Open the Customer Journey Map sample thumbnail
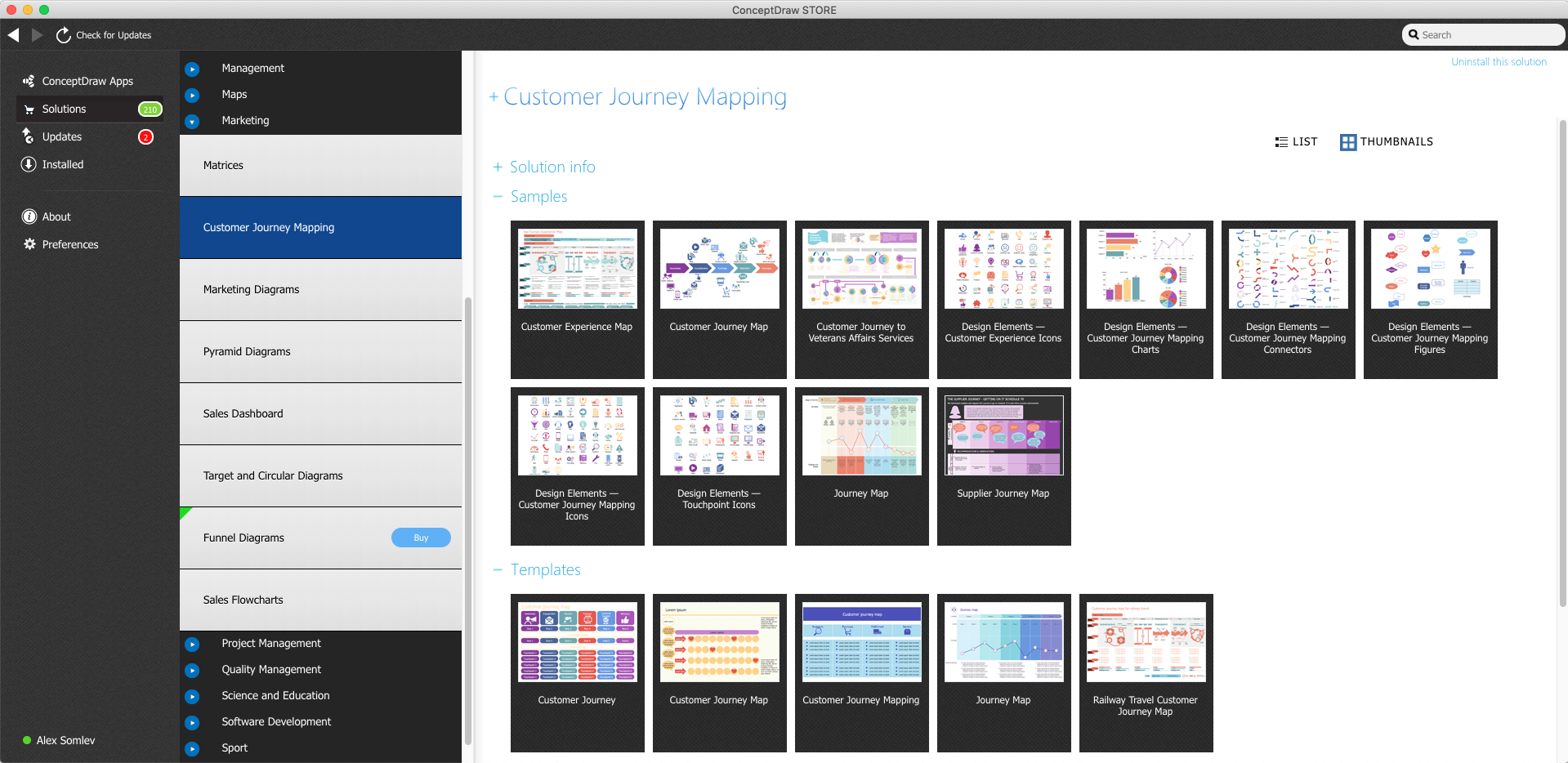 [x=720, y=299]
